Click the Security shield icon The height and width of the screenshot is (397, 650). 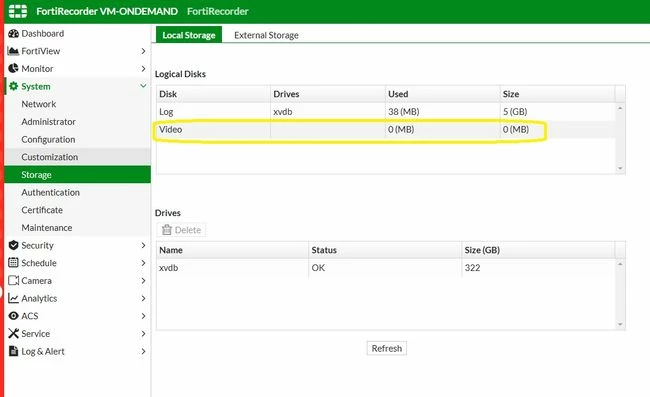point(13,245)
